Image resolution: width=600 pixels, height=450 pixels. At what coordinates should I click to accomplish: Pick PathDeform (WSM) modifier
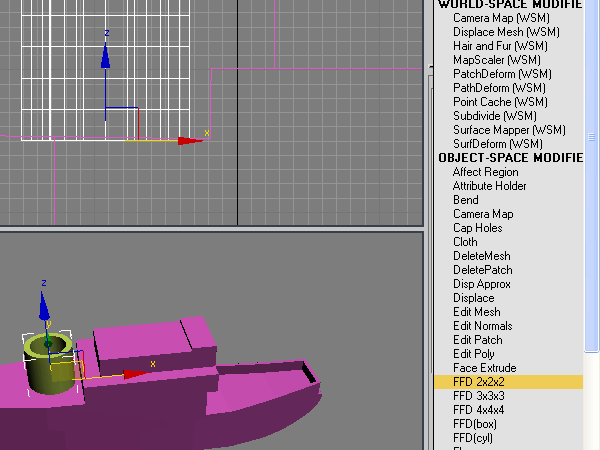[499, 88]
